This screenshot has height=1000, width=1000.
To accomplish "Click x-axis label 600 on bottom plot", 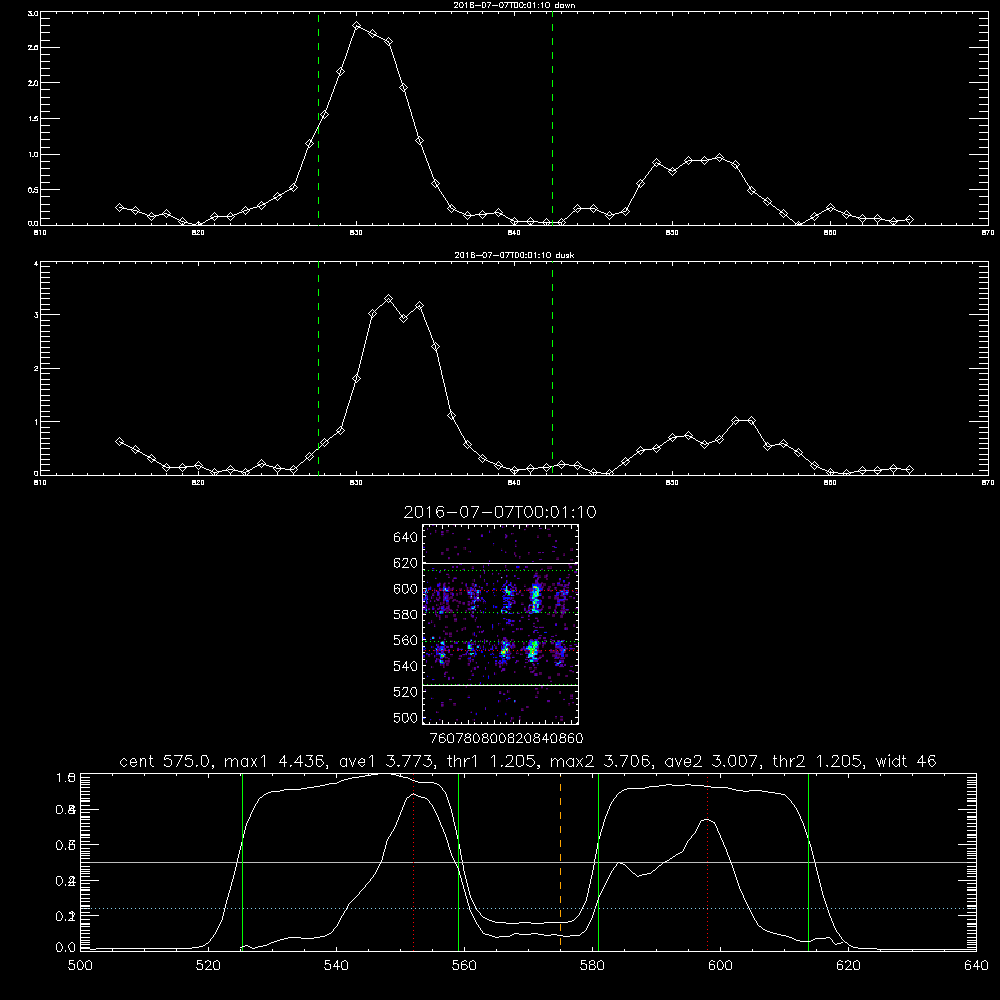I will [720, 966].
